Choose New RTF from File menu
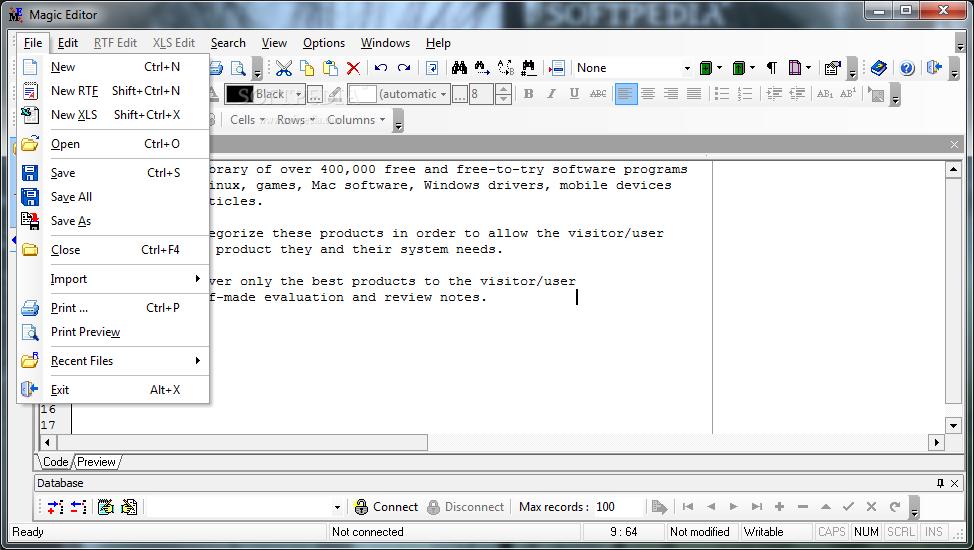 point(114,91)
